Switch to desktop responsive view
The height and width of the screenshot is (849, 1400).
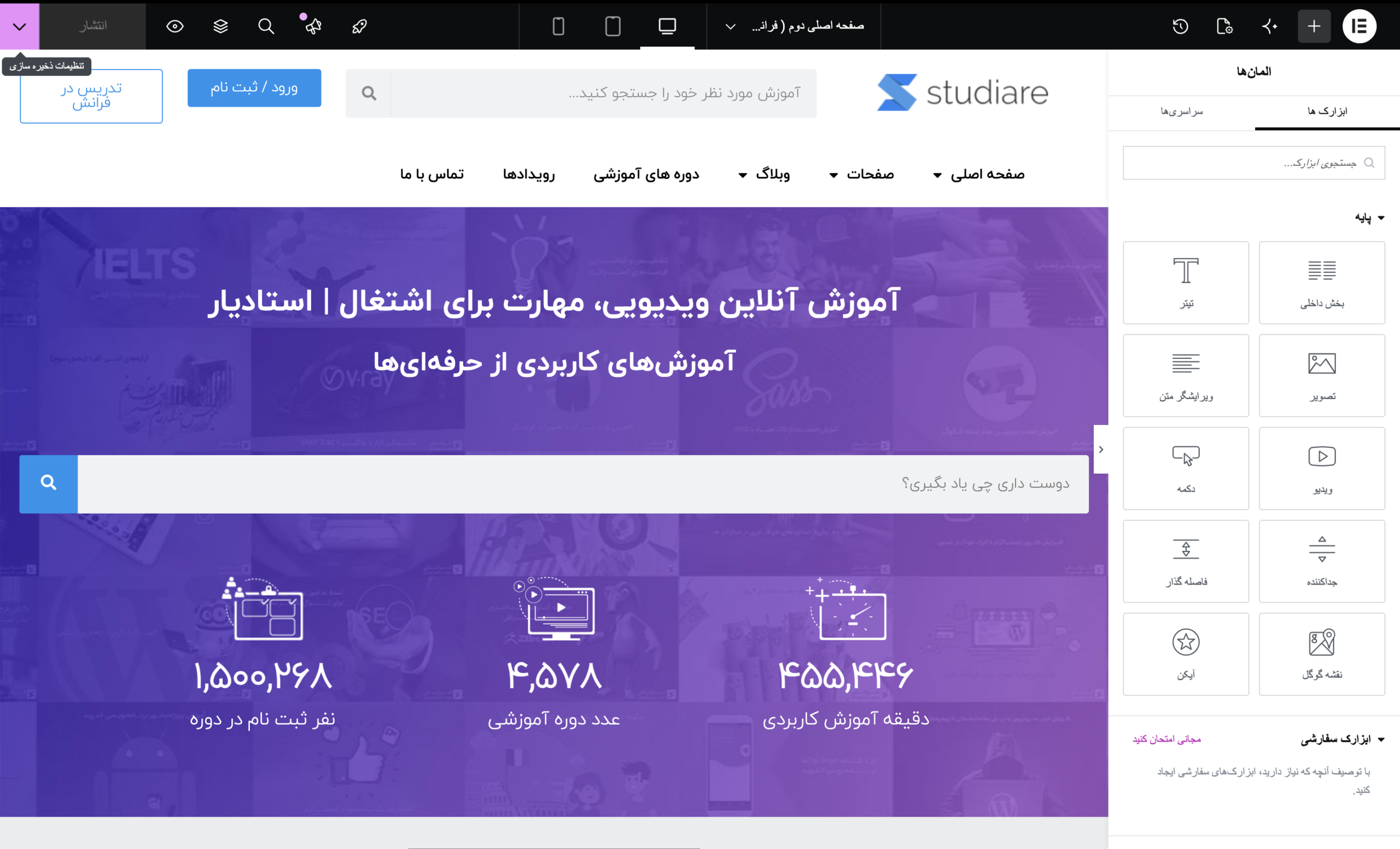tap(667, 26)
